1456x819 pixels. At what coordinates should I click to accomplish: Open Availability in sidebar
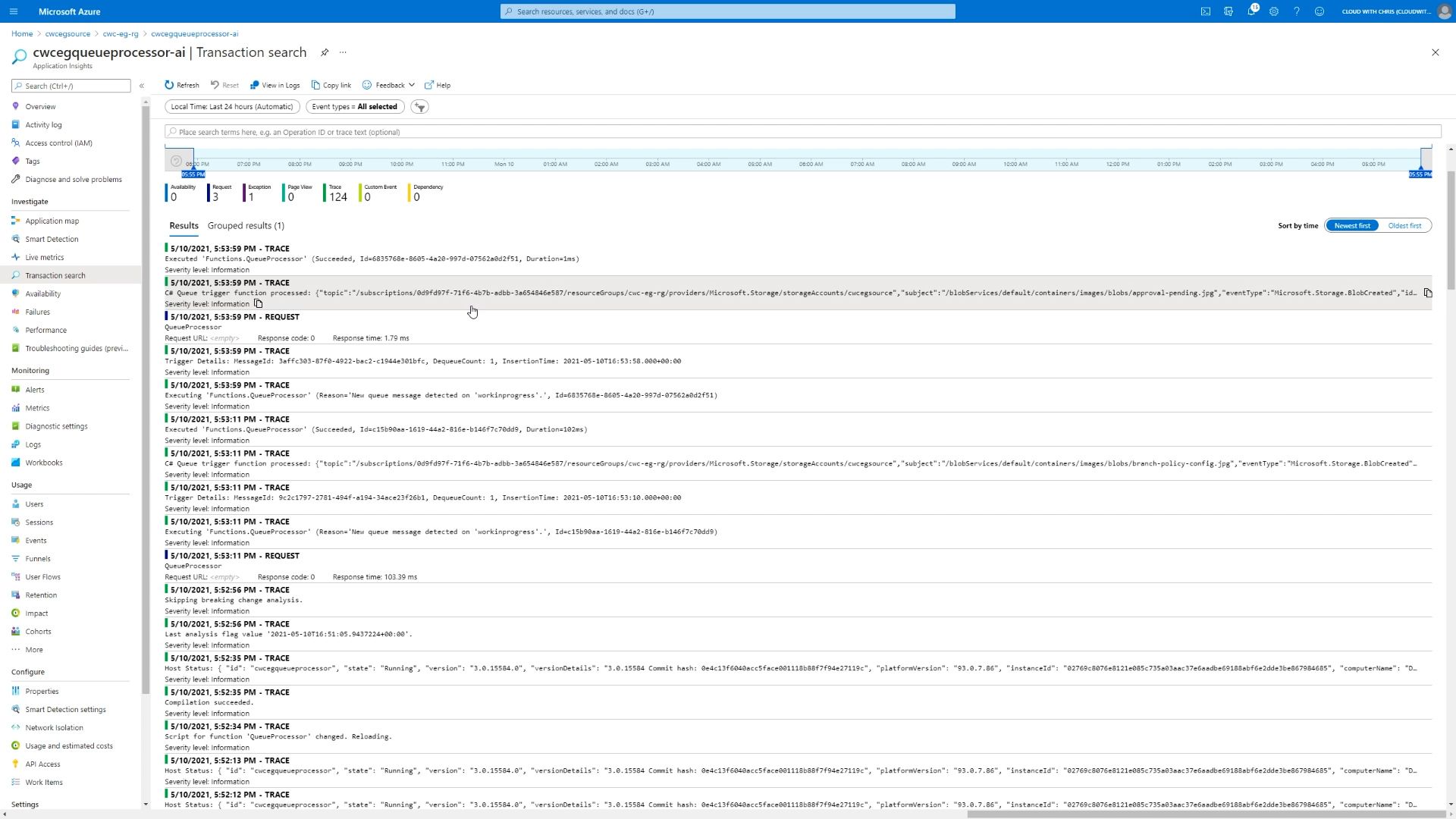(42, 294)
